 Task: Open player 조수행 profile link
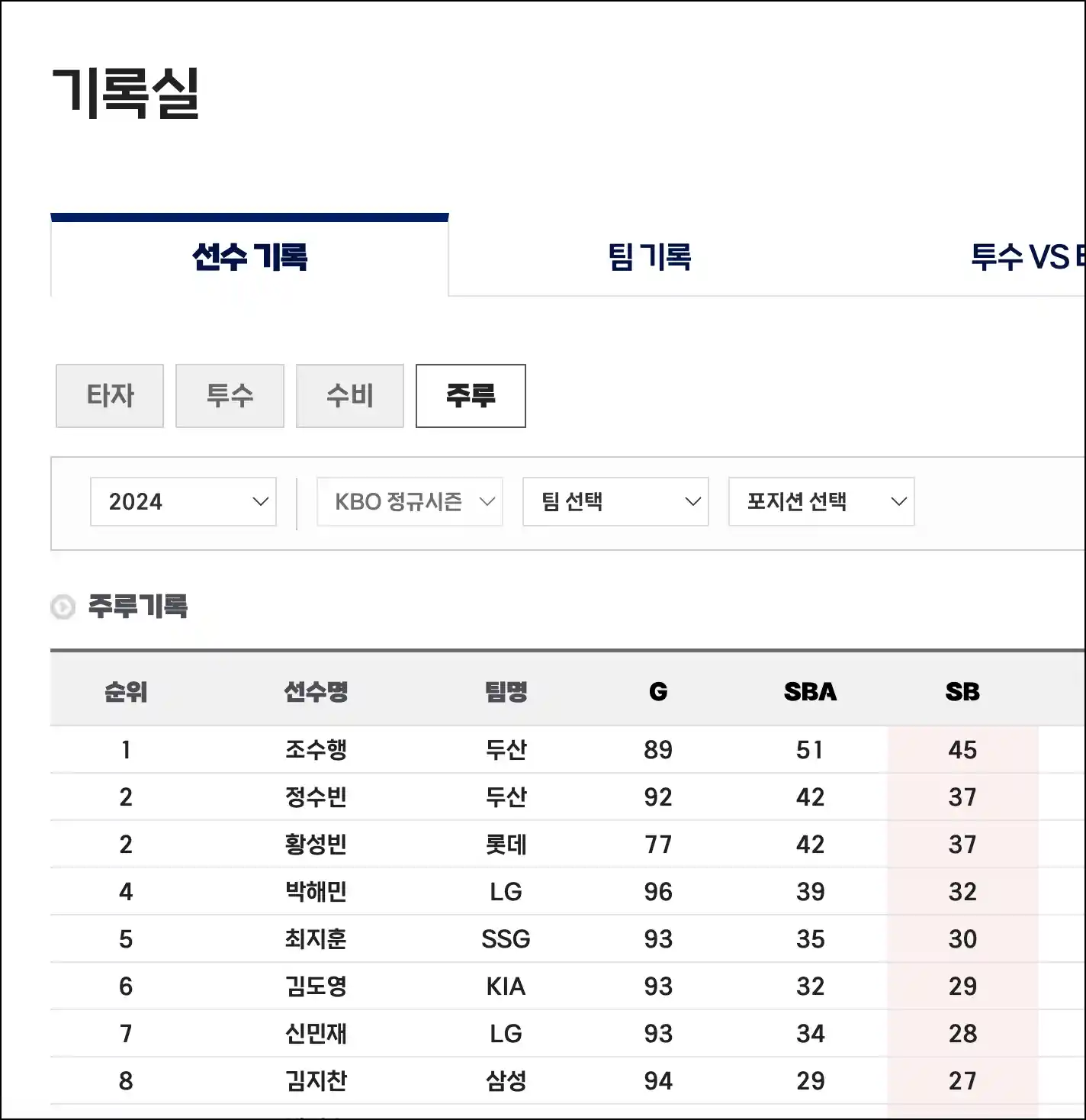point(316,750)
